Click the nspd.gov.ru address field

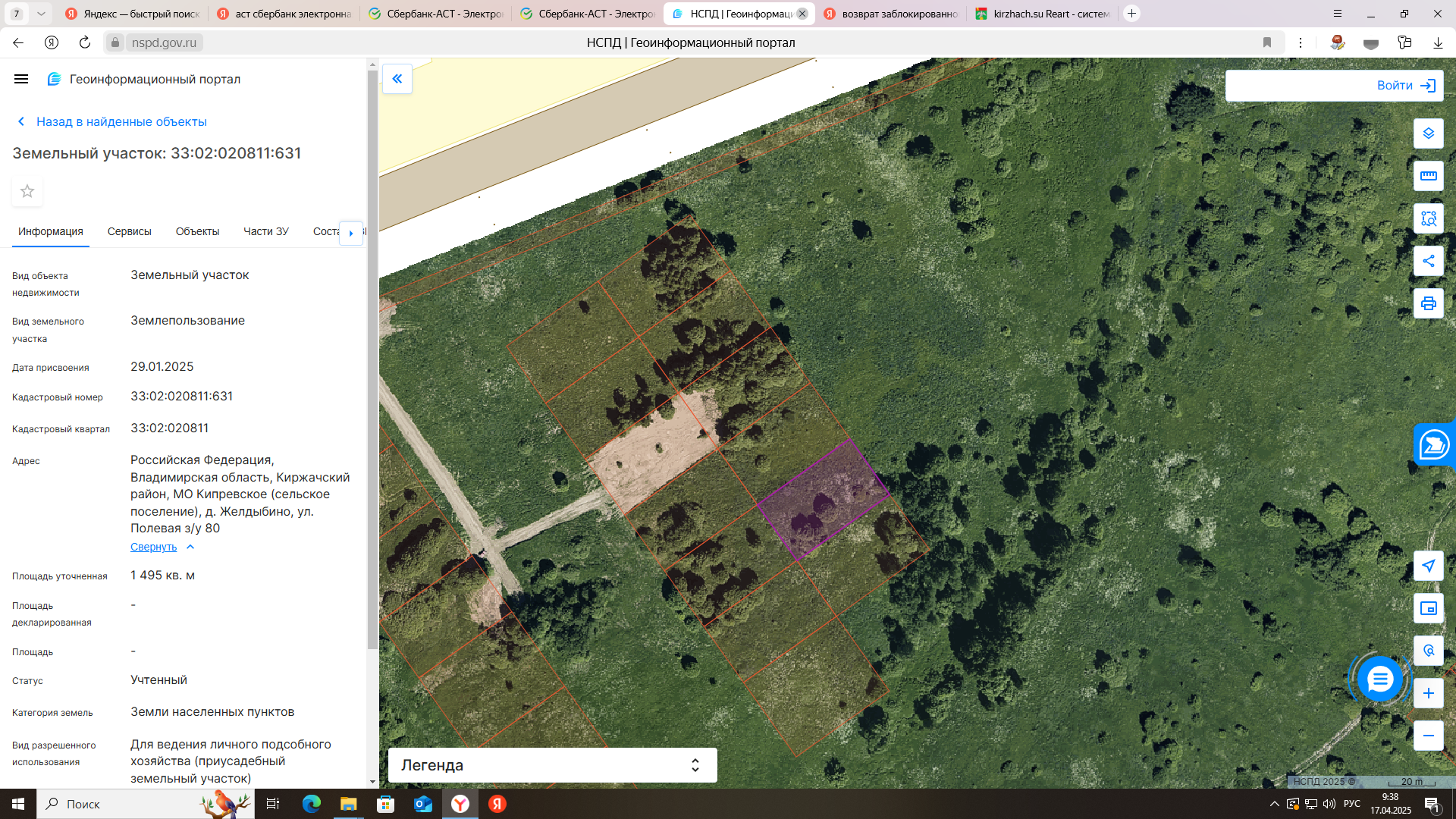point(164,42)
